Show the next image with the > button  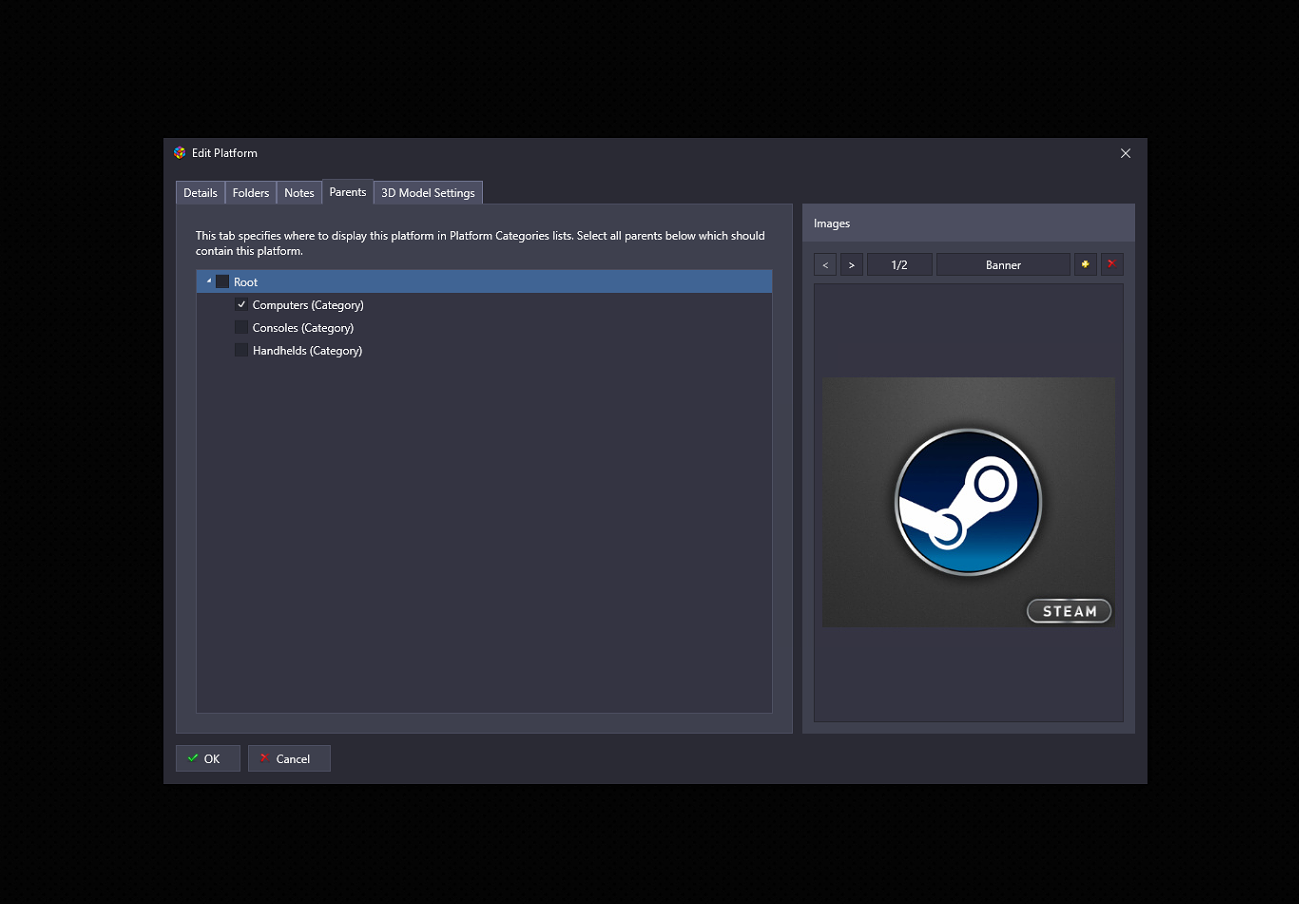[x=851, y=265]
